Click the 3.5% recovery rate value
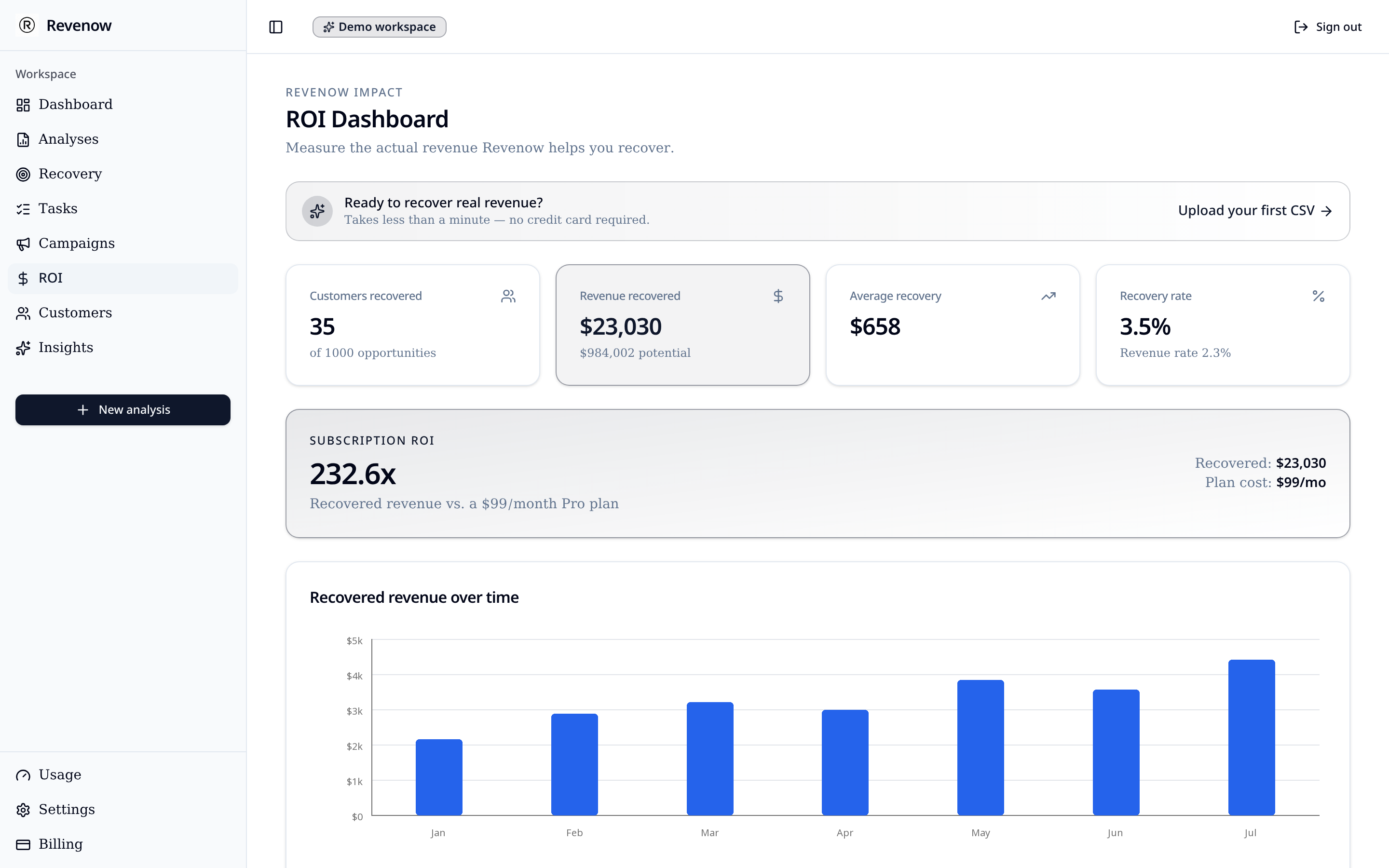Image resolution: width=1389 pixels, height=868 pixels. 1145,326
